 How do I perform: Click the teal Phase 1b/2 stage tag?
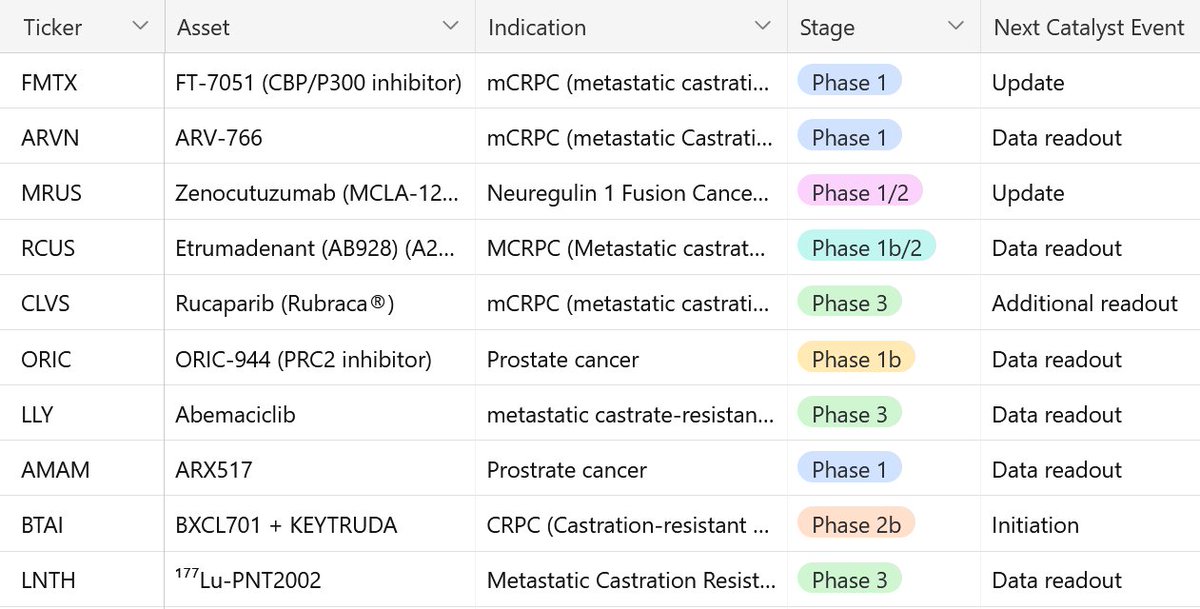pos(866,247)
